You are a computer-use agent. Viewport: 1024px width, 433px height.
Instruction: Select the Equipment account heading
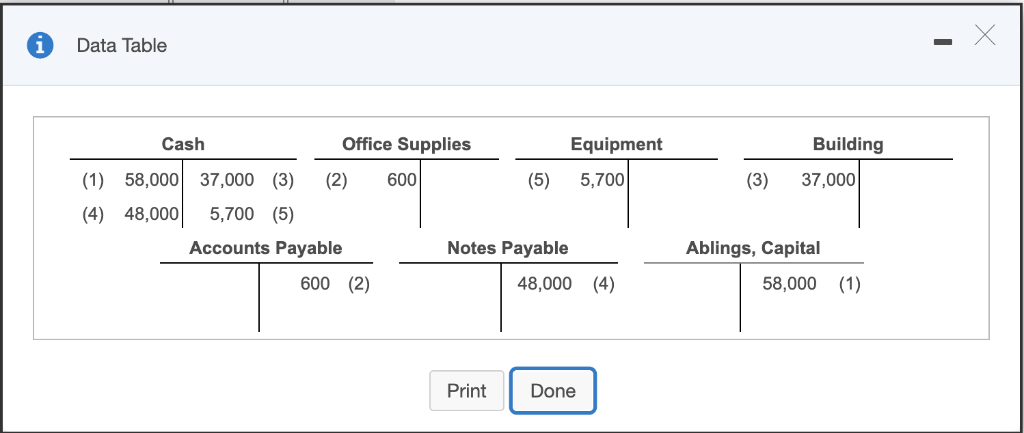[x=616, y=144]
